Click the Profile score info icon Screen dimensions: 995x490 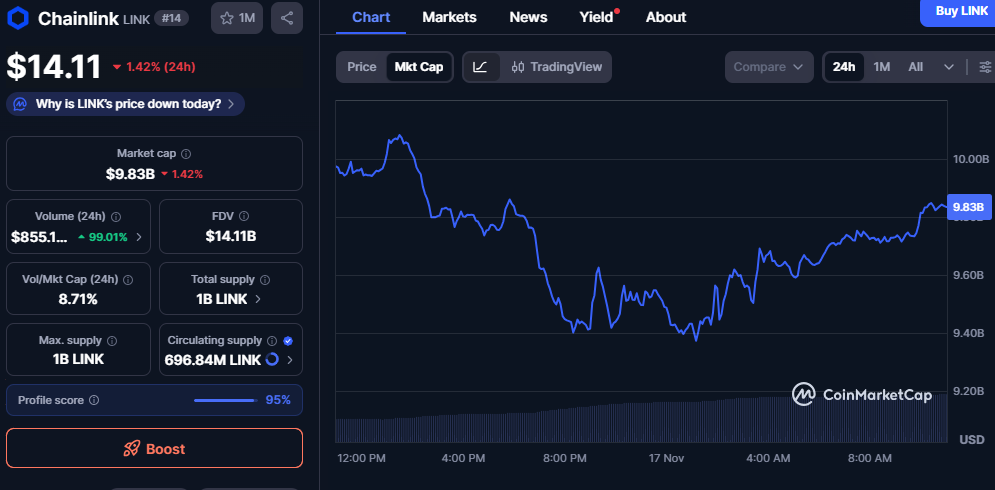pyautogui.click(x=94, y=400)
